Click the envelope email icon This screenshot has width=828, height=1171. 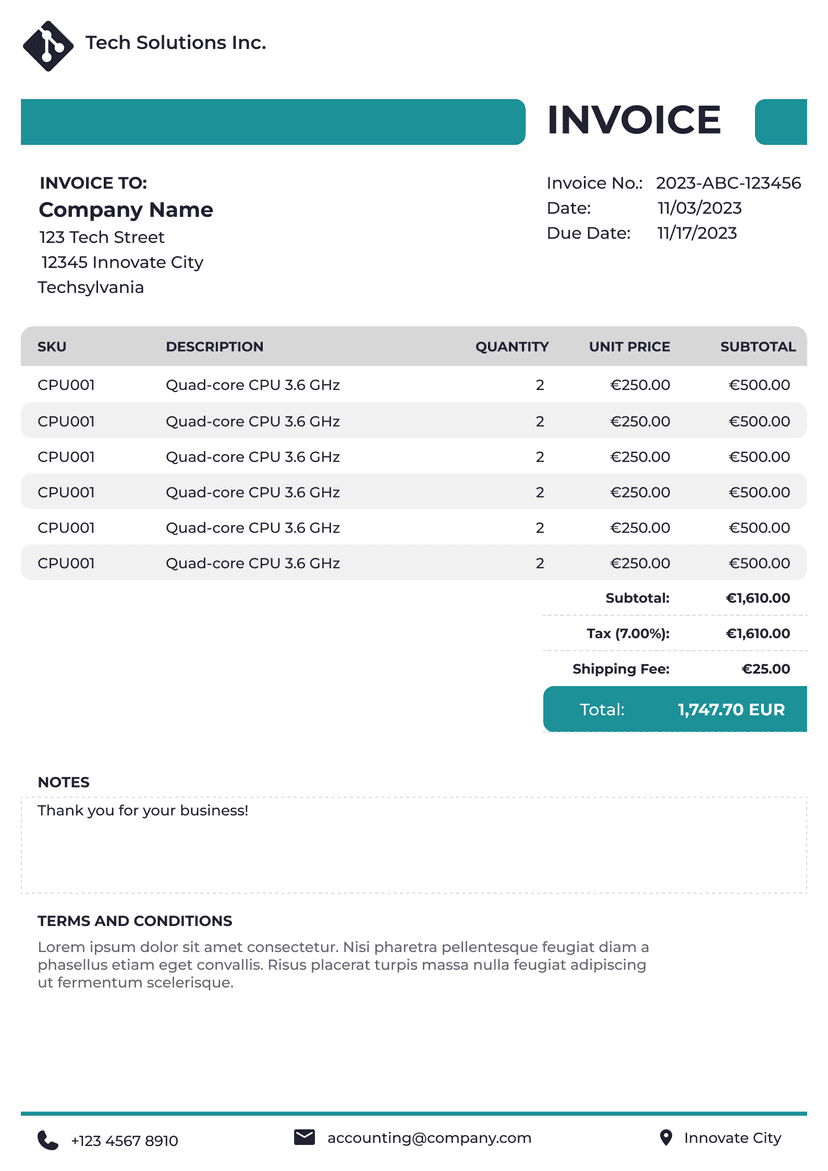click(x=305, y=1137)
